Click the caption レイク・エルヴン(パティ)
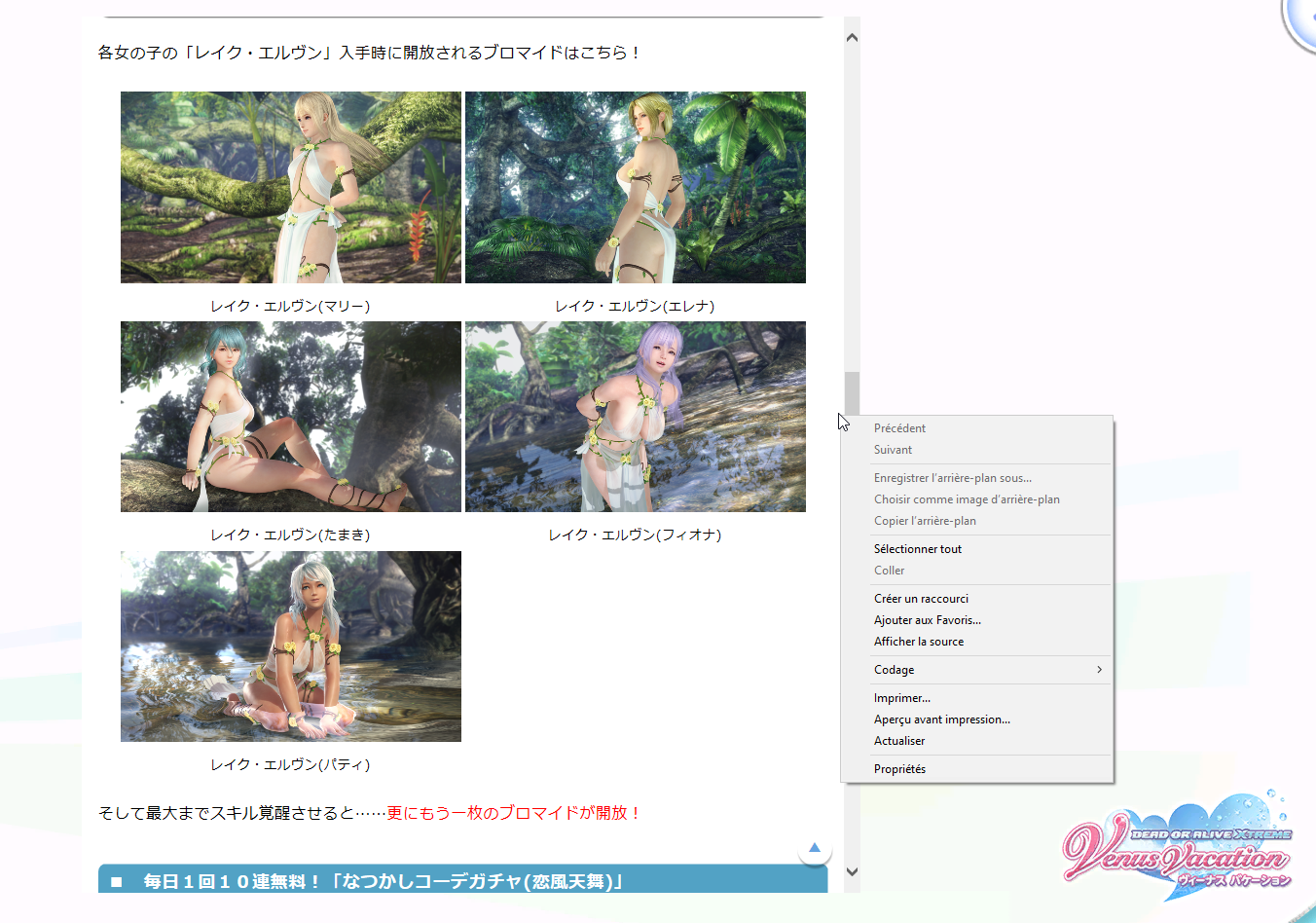 [x=290, y=764]
